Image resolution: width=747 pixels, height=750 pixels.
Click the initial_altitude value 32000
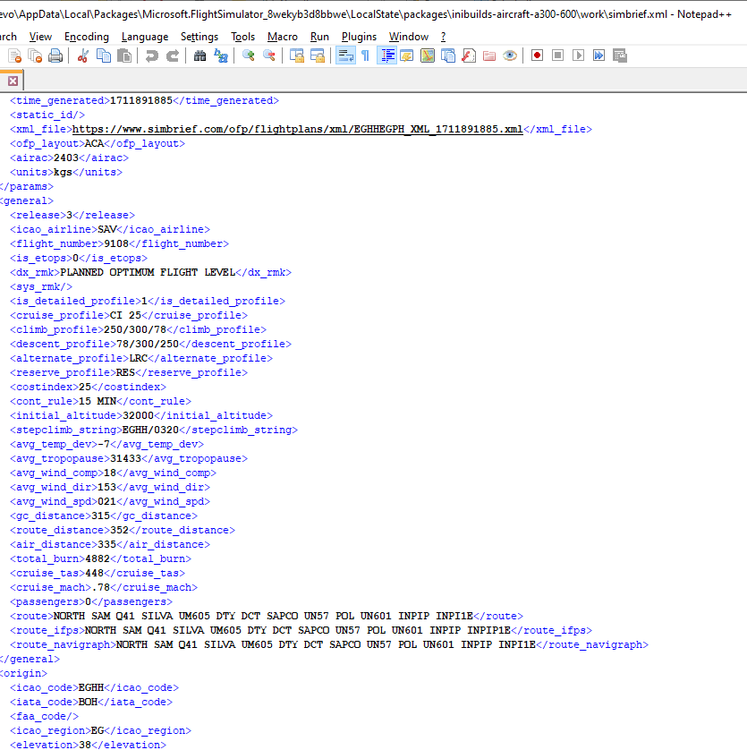tap(138, 416)
